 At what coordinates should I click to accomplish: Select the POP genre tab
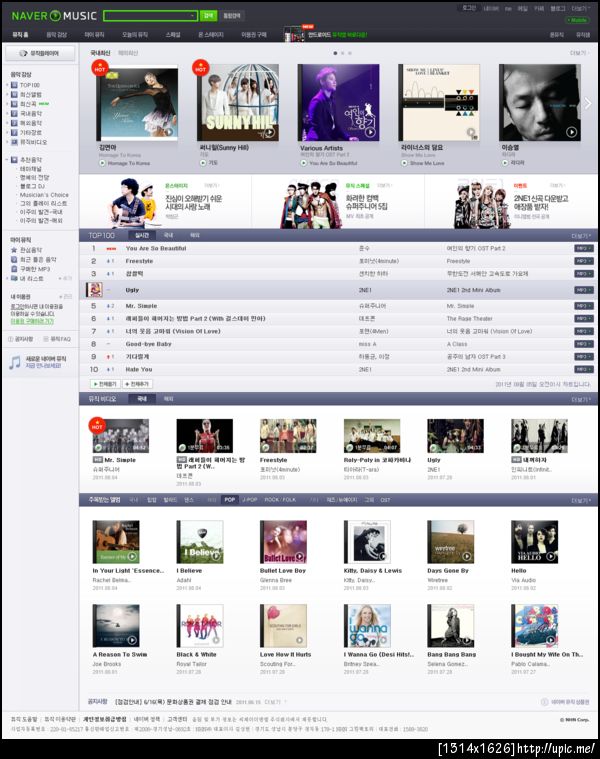coord(230,500)
